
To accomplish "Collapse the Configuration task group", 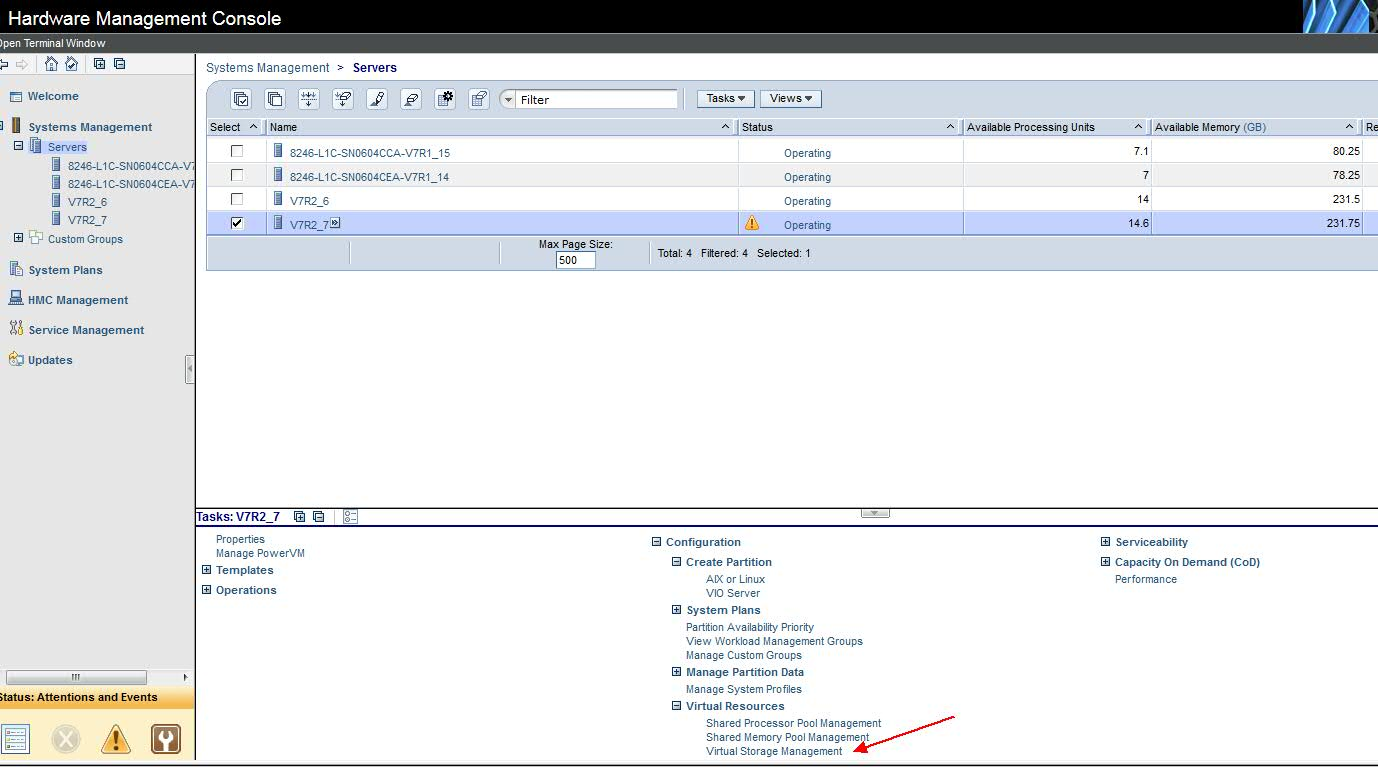I will (657, 542).
